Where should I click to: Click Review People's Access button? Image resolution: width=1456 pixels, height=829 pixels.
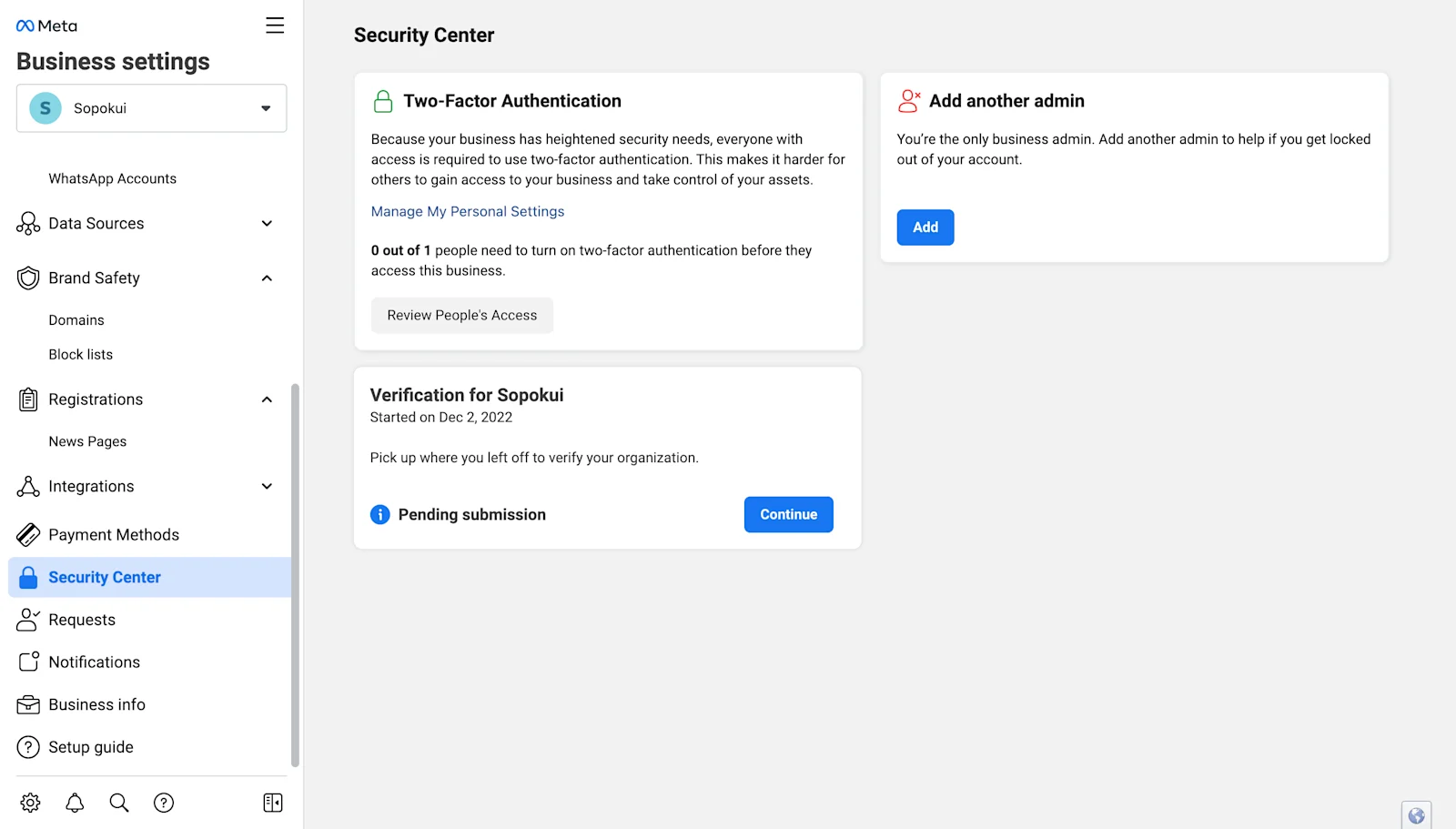(x=462, y=316)
